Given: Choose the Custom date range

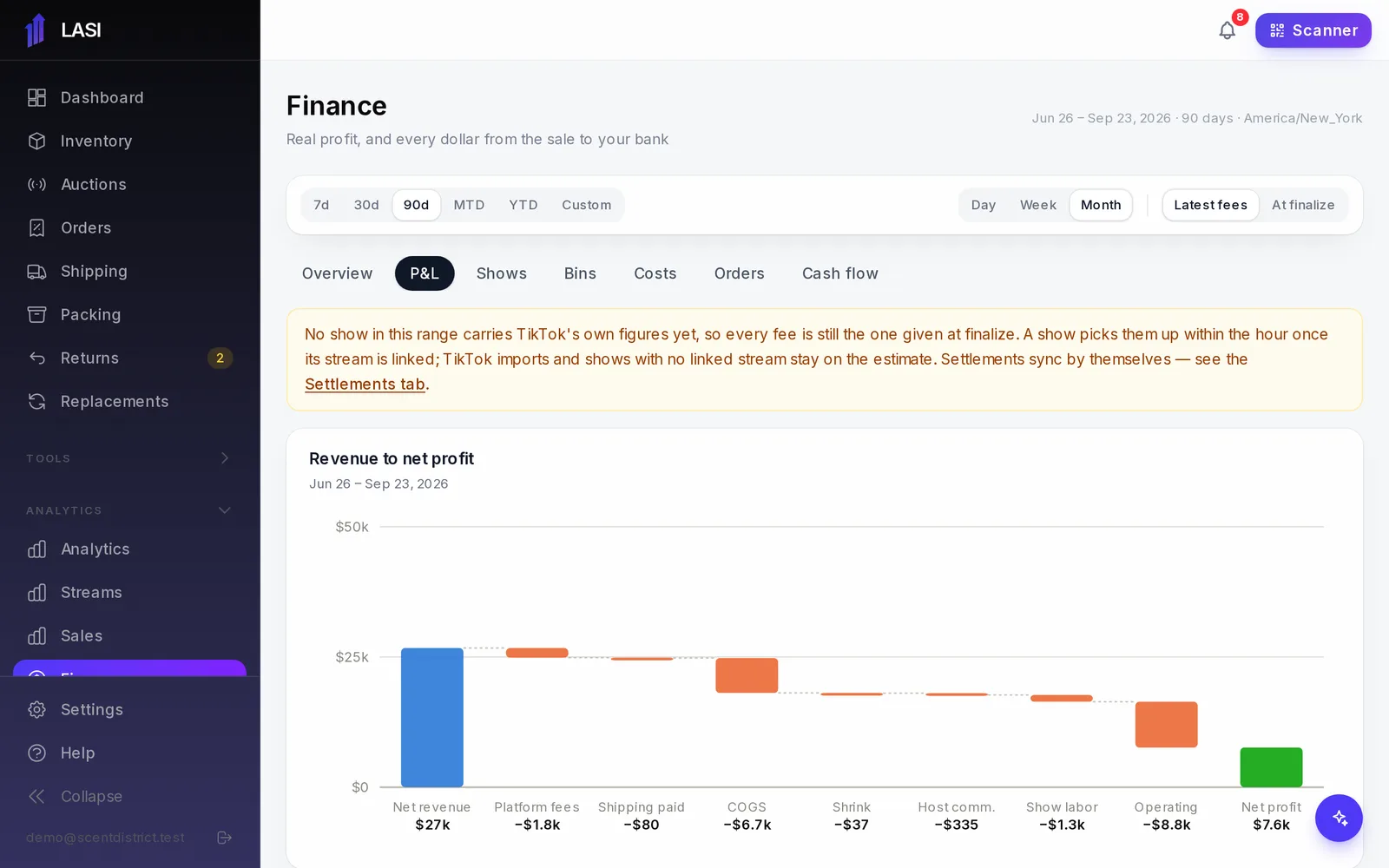Looking at the screenshot, I should [586, 205].
